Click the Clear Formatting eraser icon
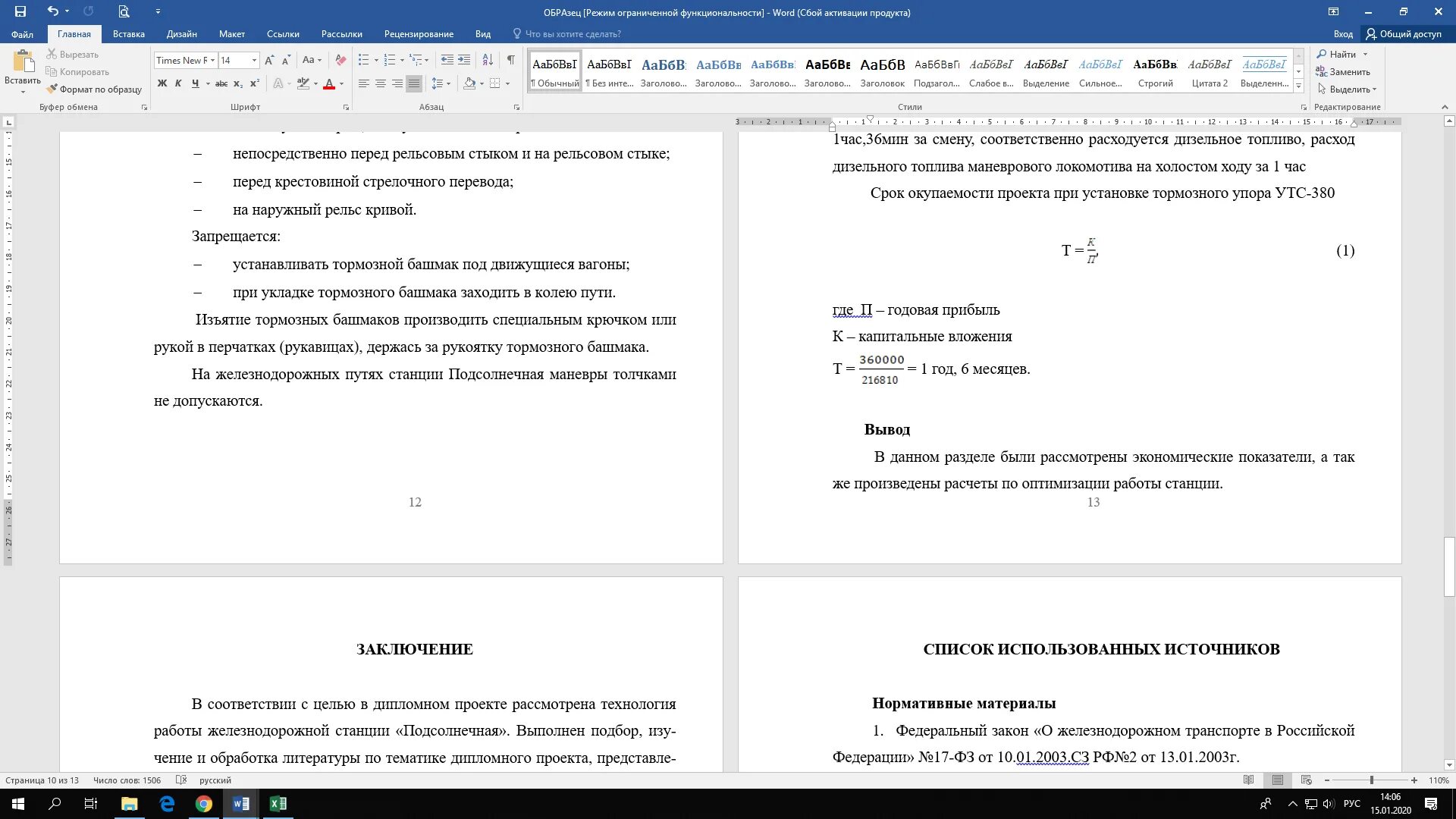Screen dimensions: 1456x819 point(340,60)
